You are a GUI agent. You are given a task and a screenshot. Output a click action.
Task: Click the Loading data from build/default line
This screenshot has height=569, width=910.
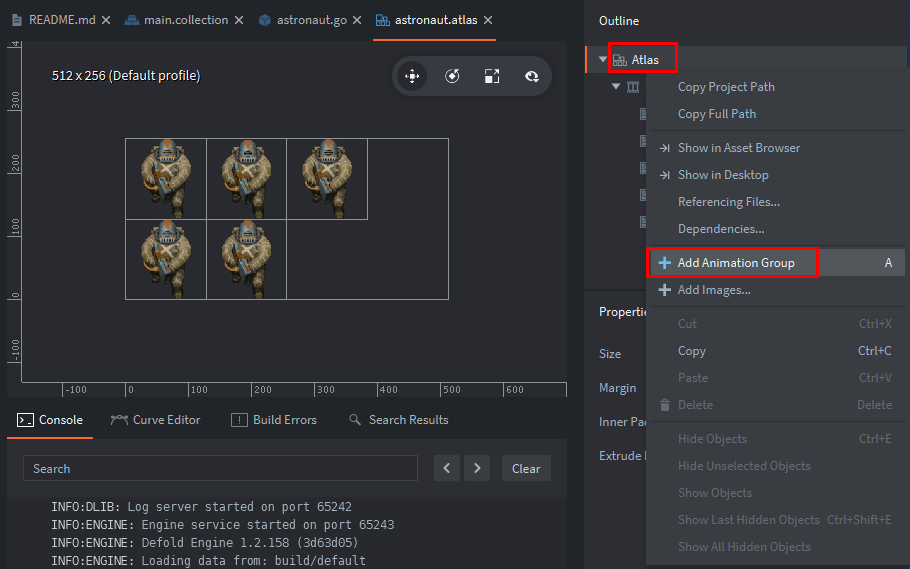tap(208, 561)
